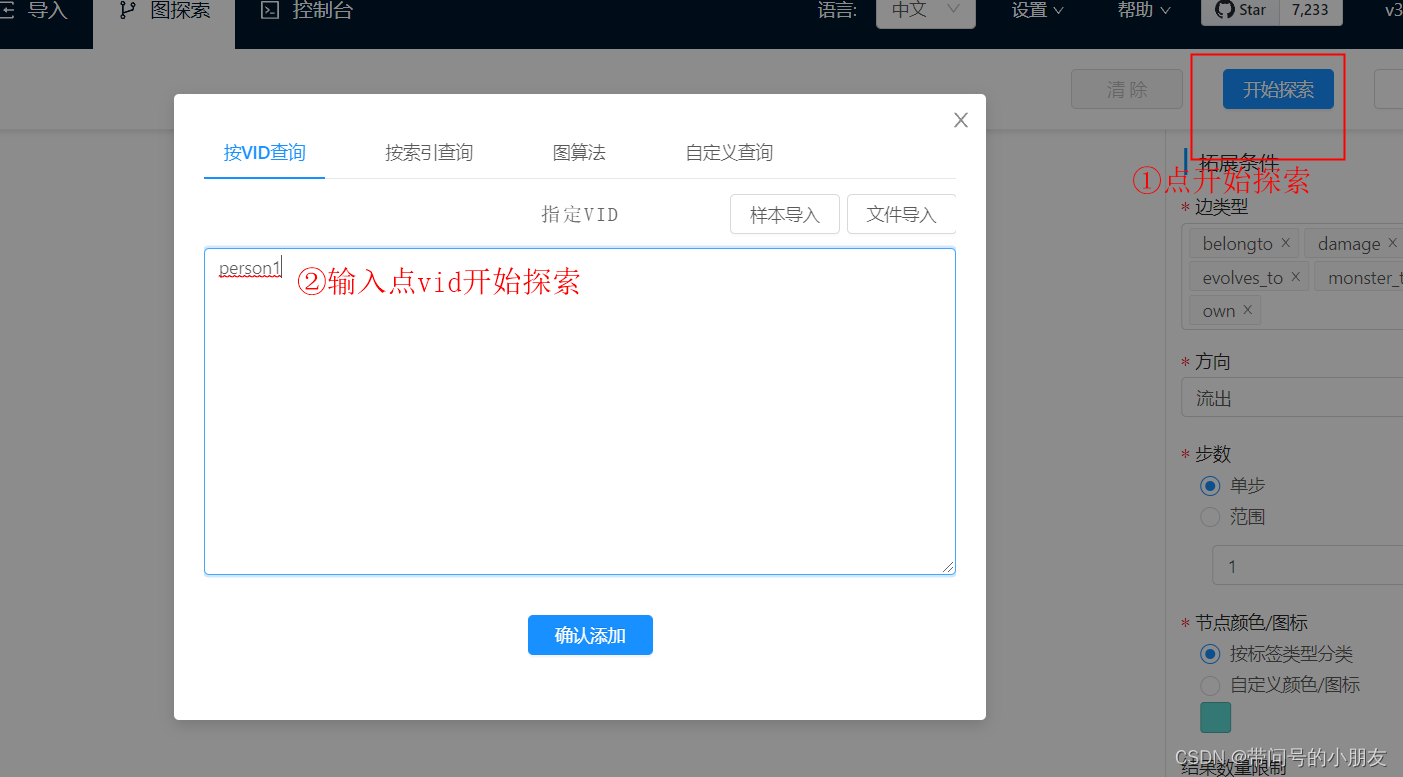Click inside the VID text area
This screenshot has height=777, width=1403.
tap(580, 411)
